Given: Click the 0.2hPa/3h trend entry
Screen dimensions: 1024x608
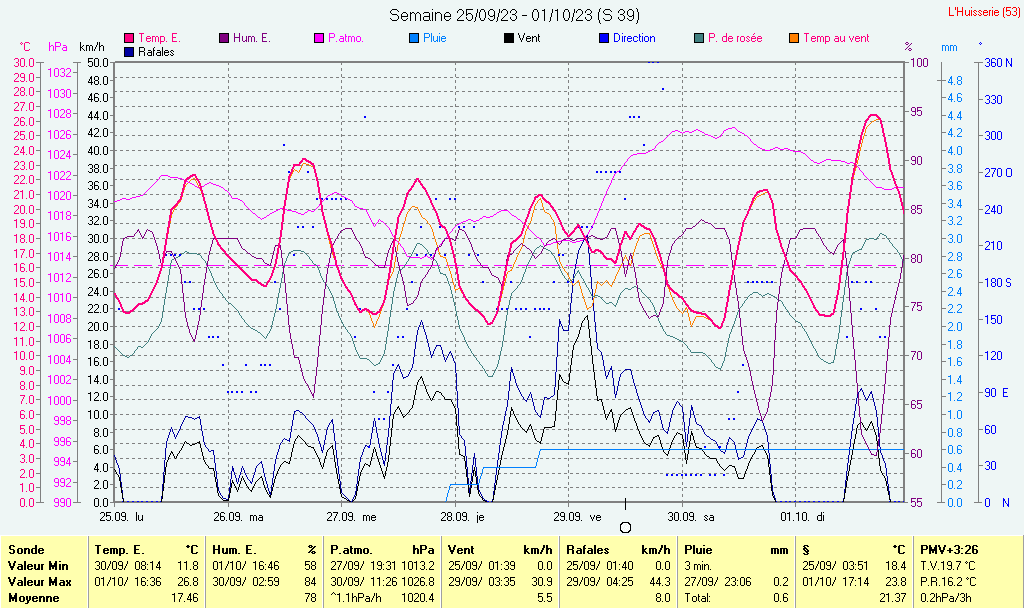Looking at the screenshot, I should point(946,598).
